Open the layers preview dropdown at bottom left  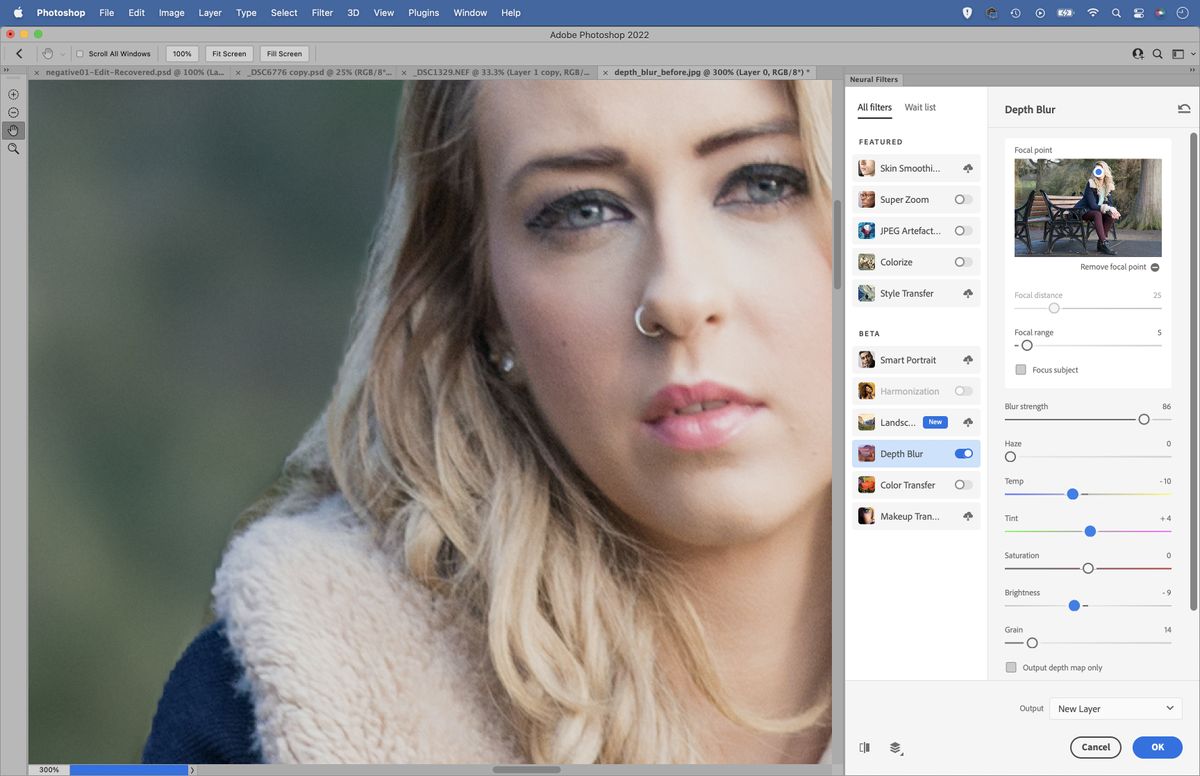pyautogui.click(x=895, y=747)
